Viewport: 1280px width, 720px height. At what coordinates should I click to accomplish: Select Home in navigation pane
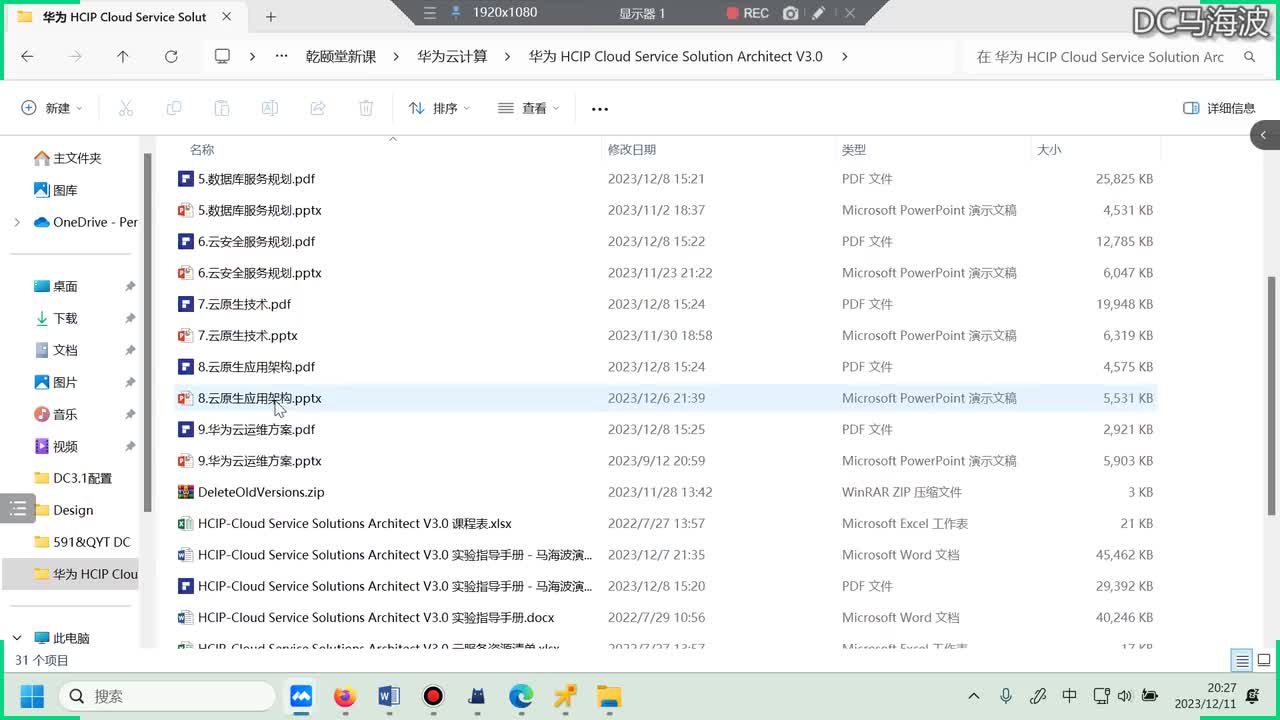(68, 158)
